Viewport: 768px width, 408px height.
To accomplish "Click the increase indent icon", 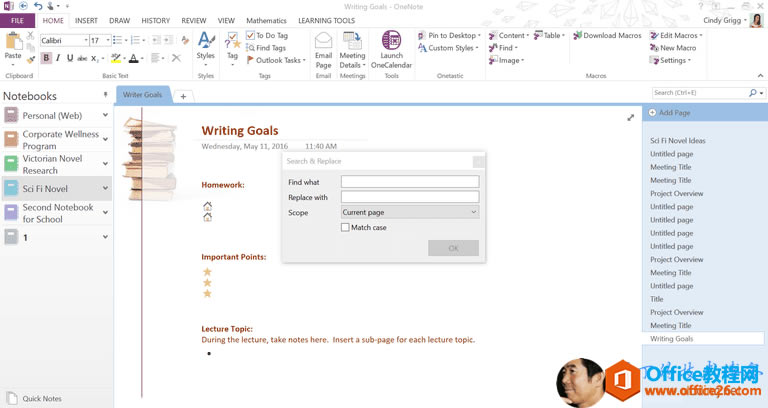I will click(x=168, y=40).
